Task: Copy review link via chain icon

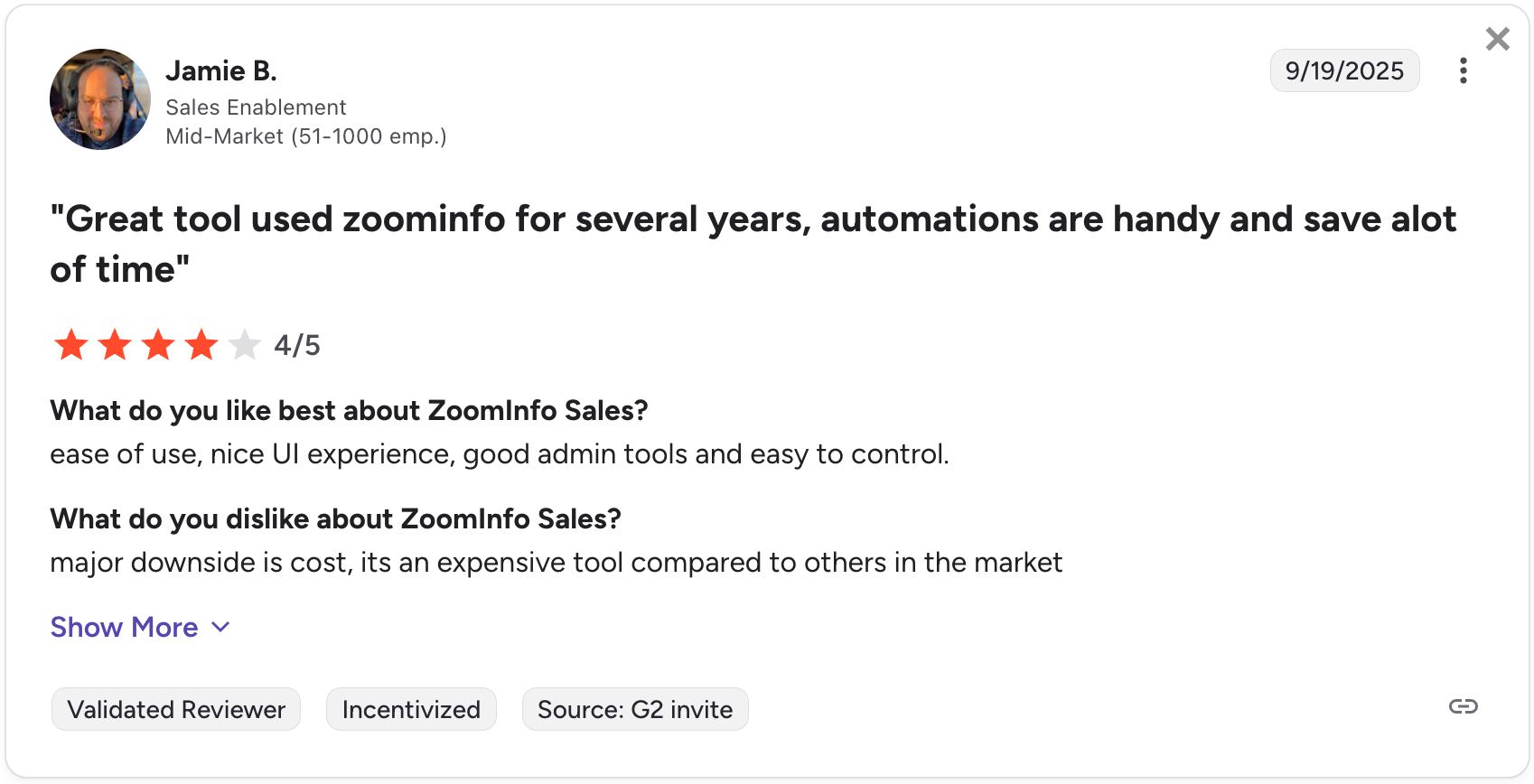Action: click(x=1463, y=706)
